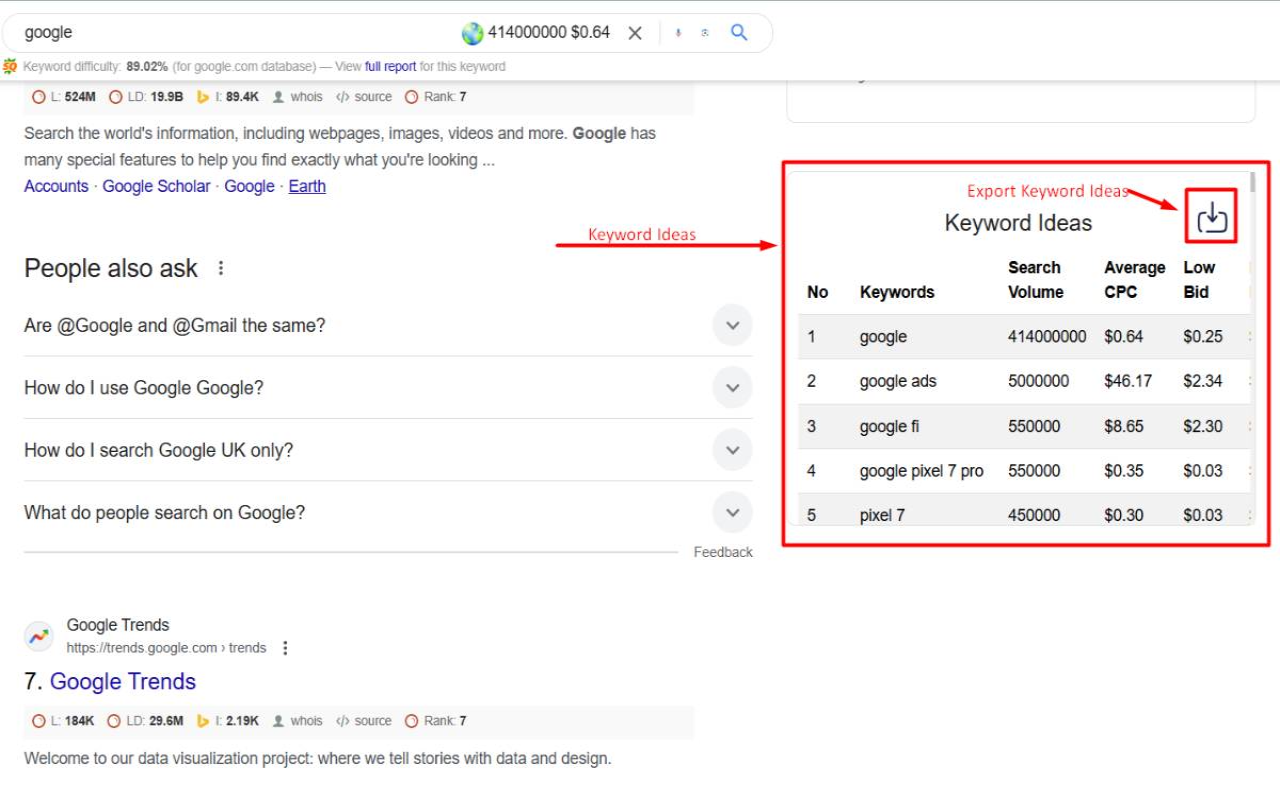The width and height of the screenshot is (1280, 800).
Task: Select the google ads keyword cell
Action: [898, 381]
